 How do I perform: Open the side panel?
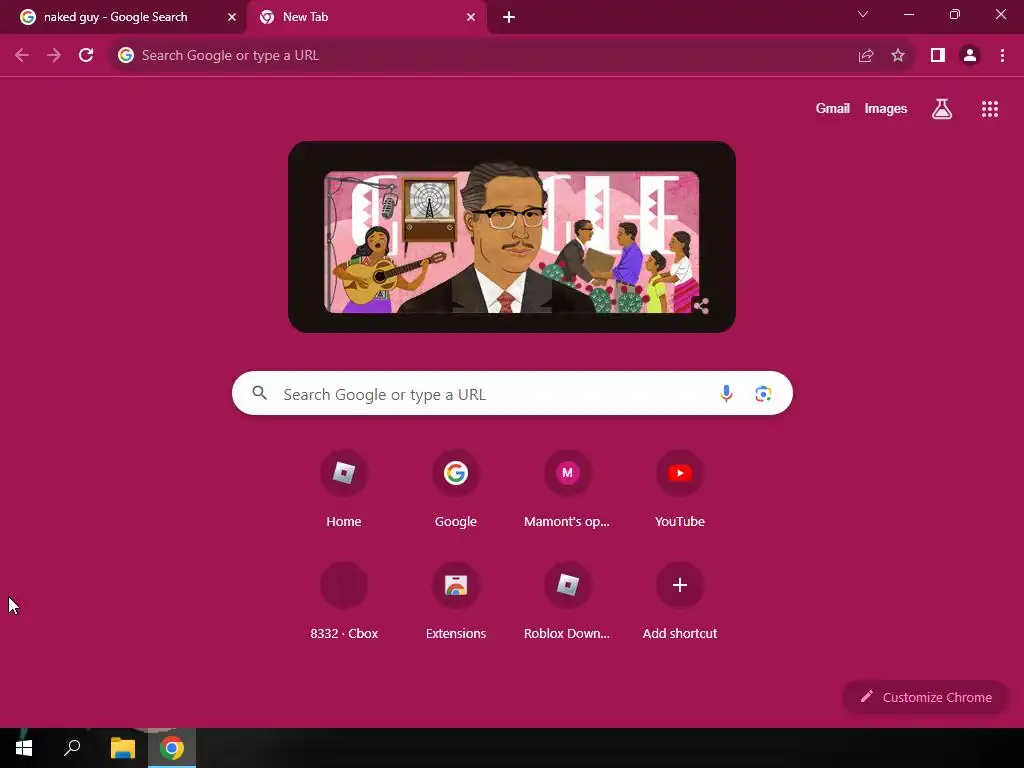(938, 56)
